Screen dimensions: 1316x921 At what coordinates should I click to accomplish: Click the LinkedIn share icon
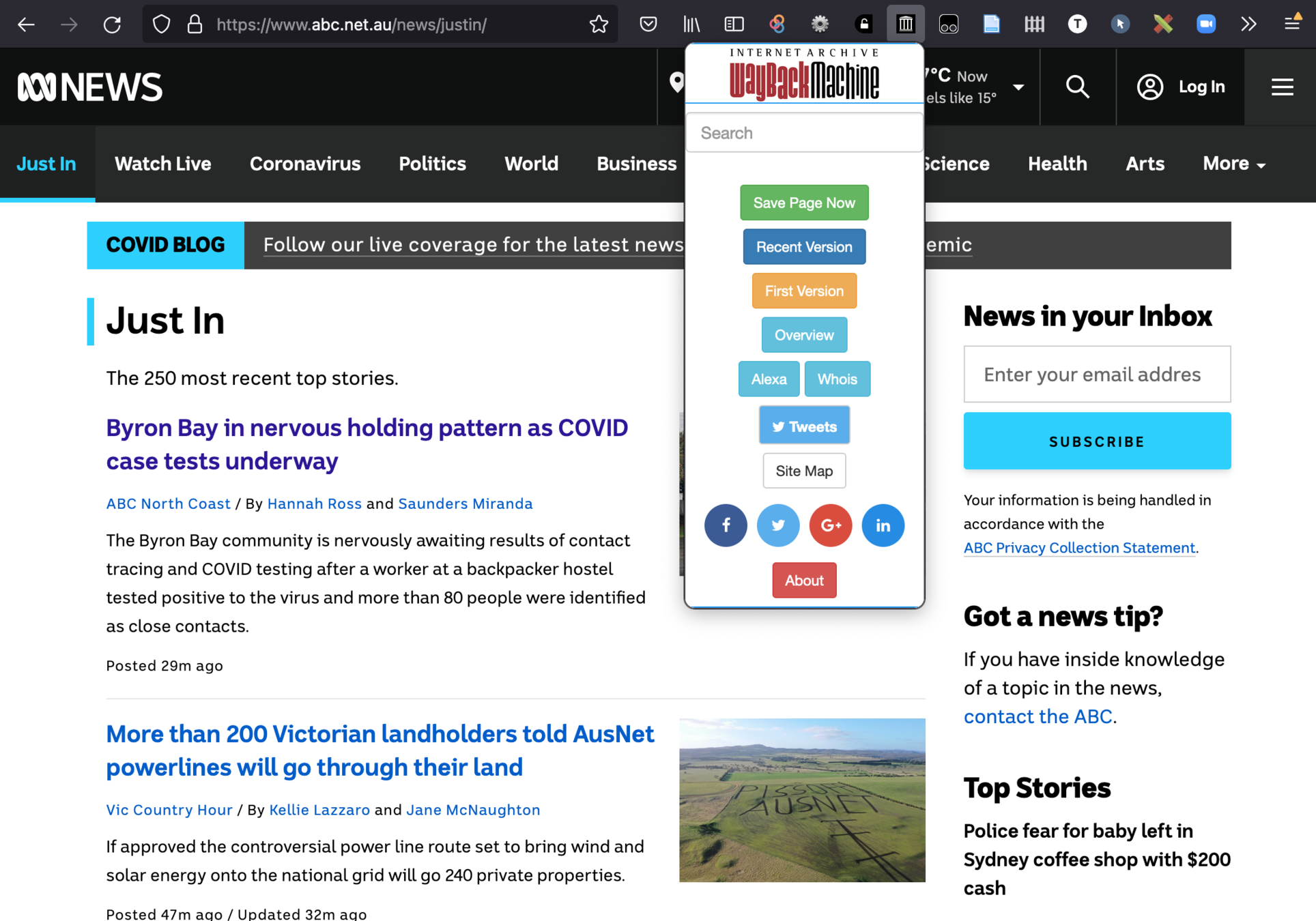tap(883, 525)
